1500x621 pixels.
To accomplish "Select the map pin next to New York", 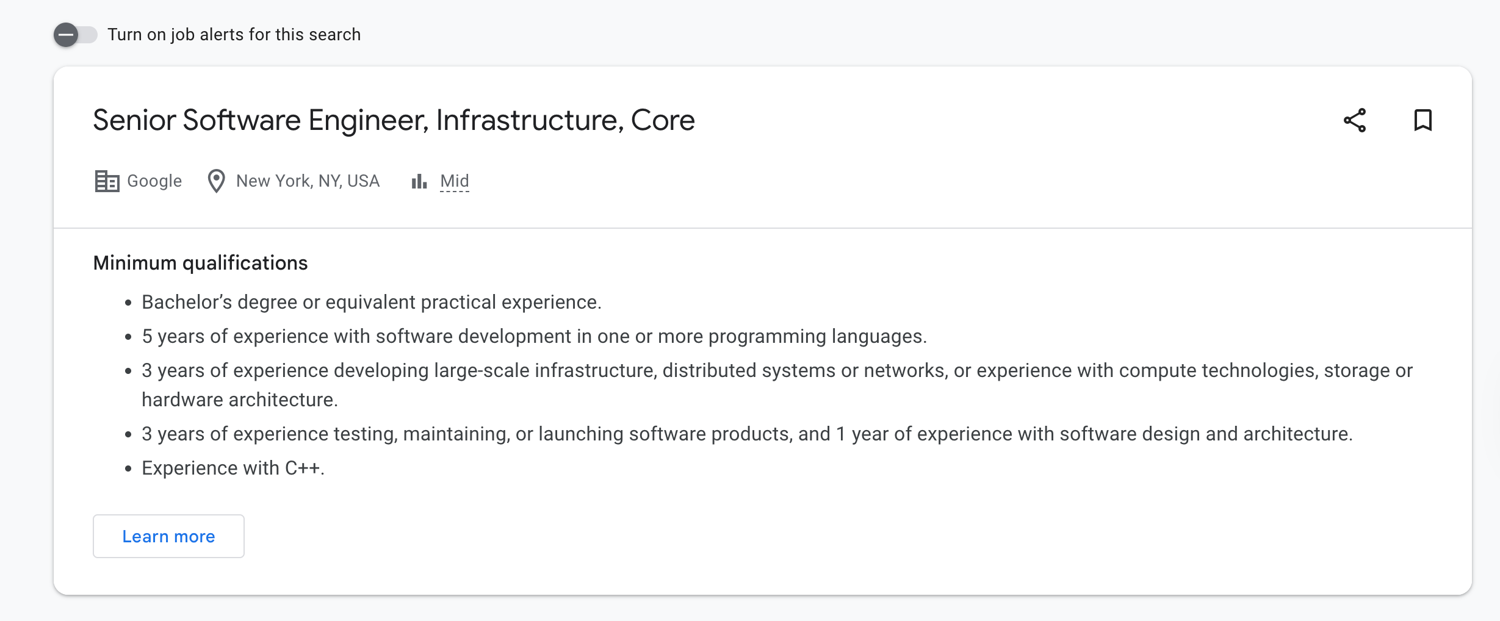I will [x=216, y=180].
